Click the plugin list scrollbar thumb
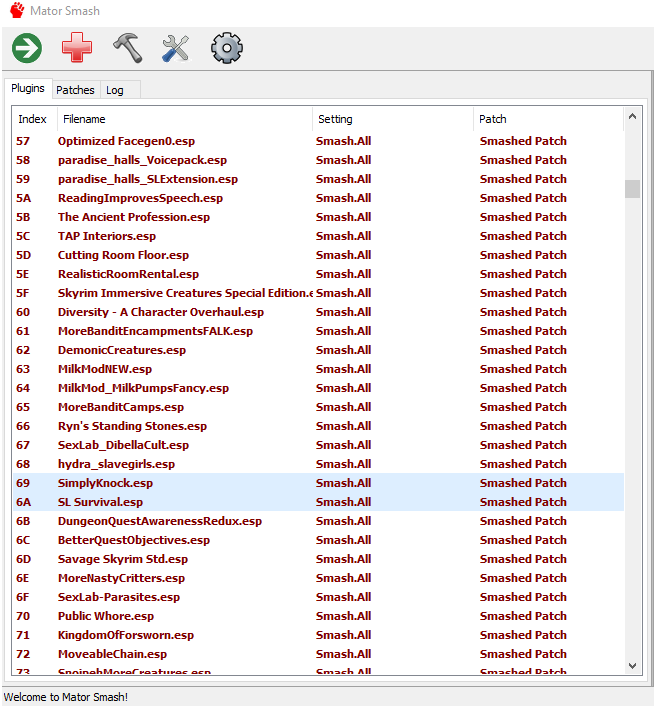 coord(632,189)
